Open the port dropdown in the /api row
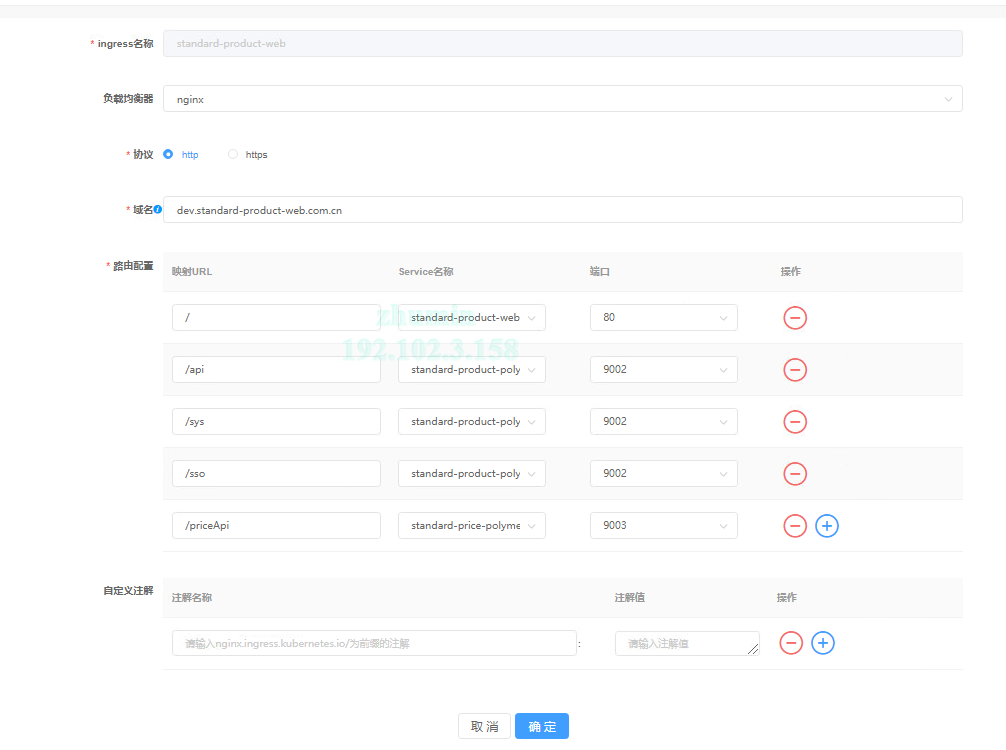Image resolution: width=1006 pixels, height=750 pixels. click(x=663, y=370)
